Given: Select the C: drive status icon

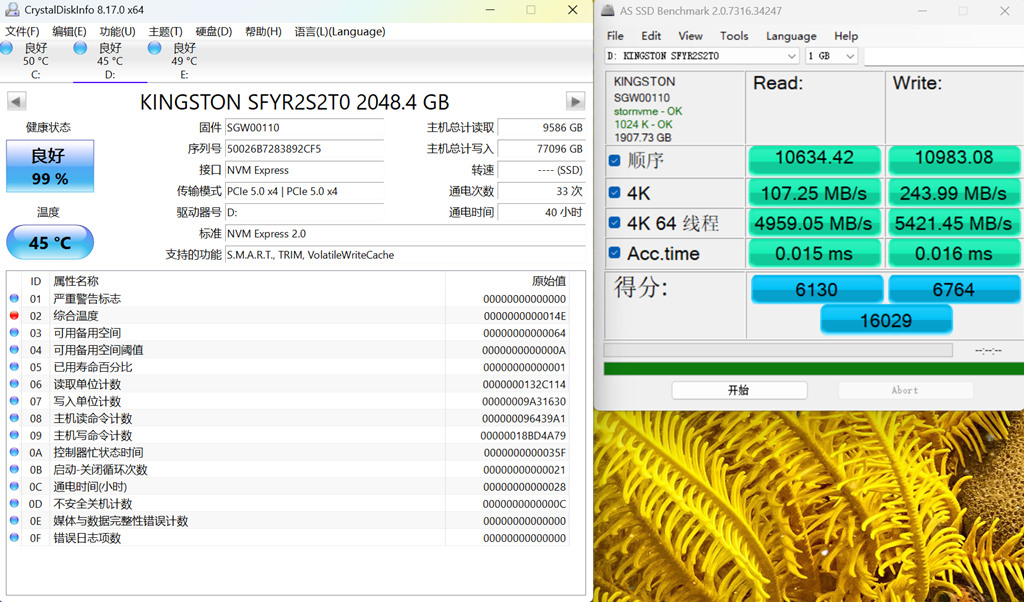Looking at the screenshot, I should pyautogui.click(x=8, y=48).
